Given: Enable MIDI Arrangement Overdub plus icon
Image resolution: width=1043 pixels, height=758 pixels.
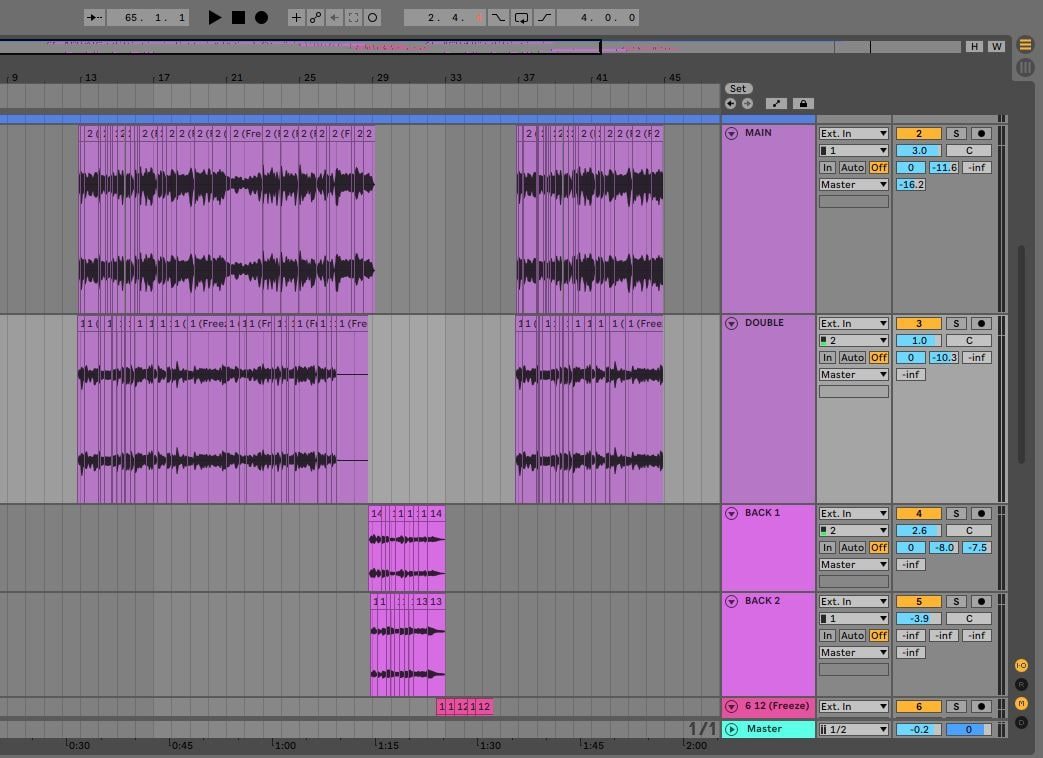Looking at the screenshot, I should (296, 17).
